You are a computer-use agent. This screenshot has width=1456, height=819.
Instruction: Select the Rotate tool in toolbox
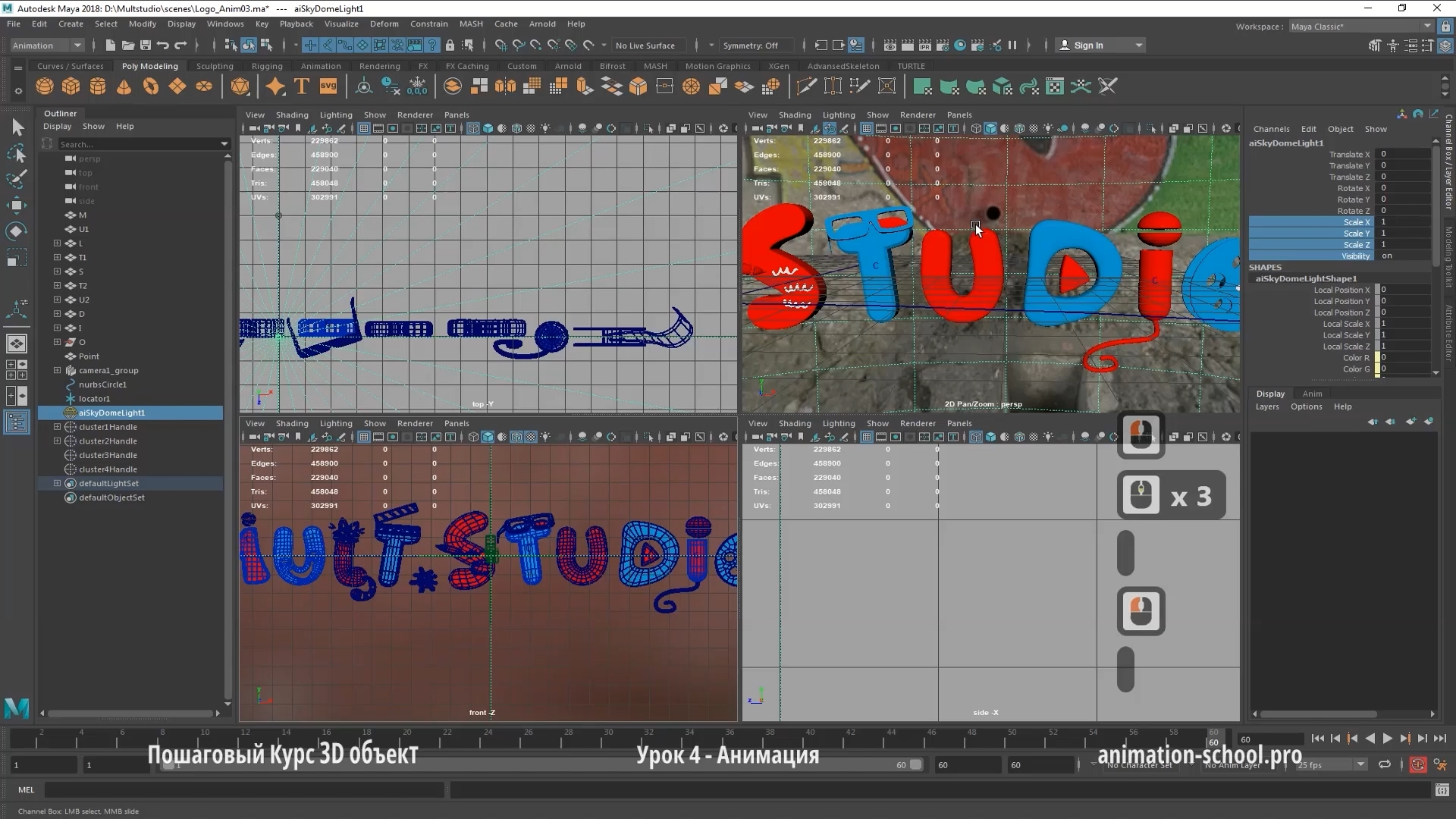(x=17, y=231)
